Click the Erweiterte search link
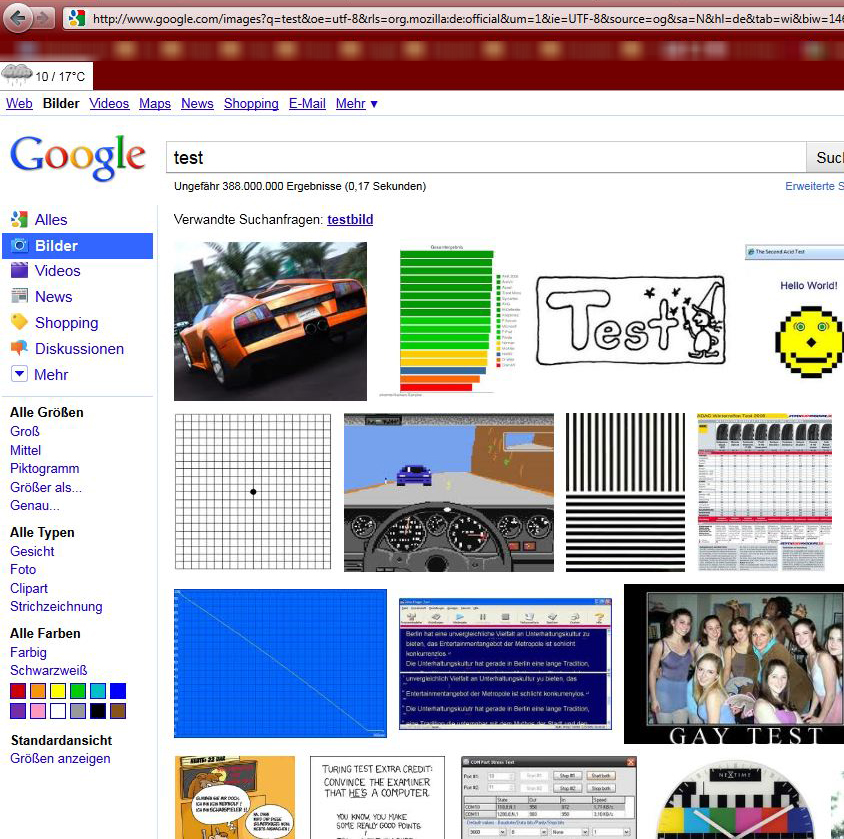 point(814,186)
